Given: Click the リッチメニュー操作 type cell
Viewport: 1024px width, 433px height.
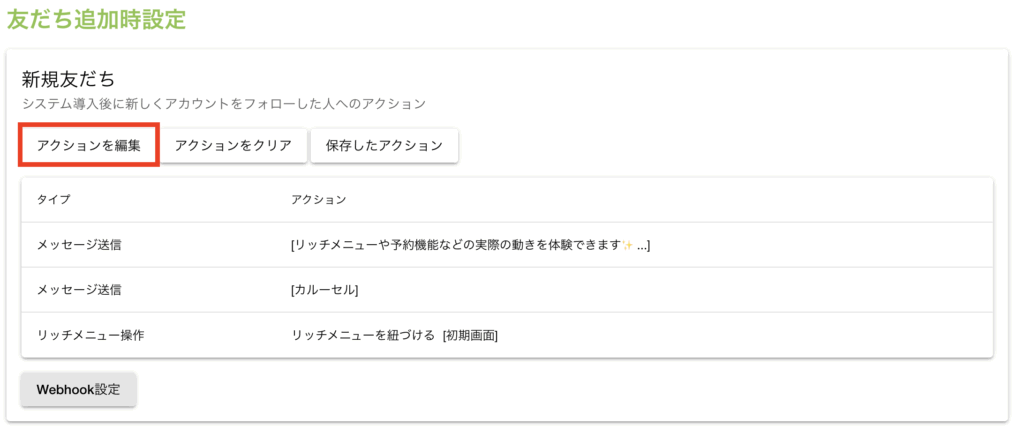Looking at the screenshot, I should (90, 335).
